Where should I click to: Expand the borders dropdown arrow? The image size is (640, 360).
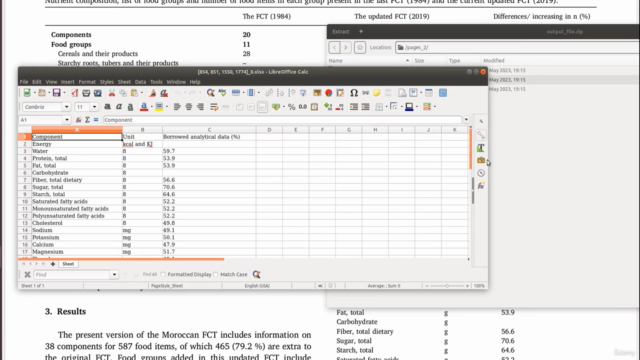click(x=386, y=107)
